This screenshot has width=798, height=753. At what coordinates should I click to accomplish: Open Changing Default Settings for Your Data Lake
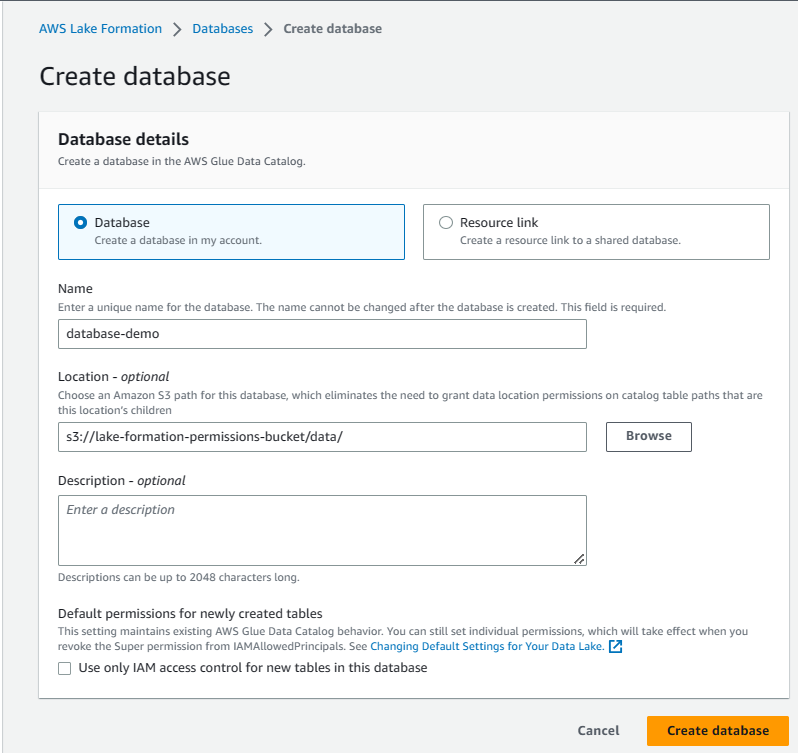coord(486,647)
